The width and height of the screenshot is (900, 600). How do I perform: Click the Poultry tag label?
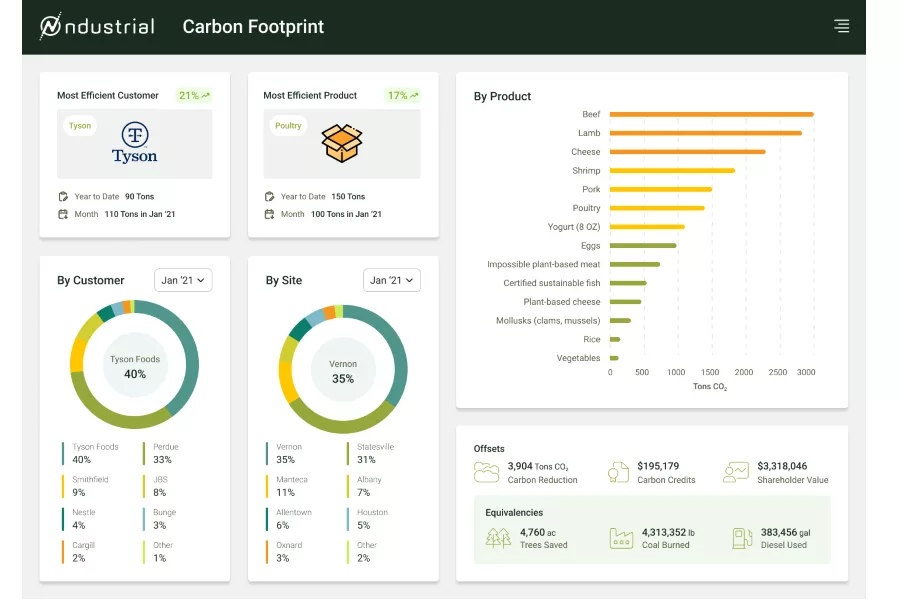288,126
